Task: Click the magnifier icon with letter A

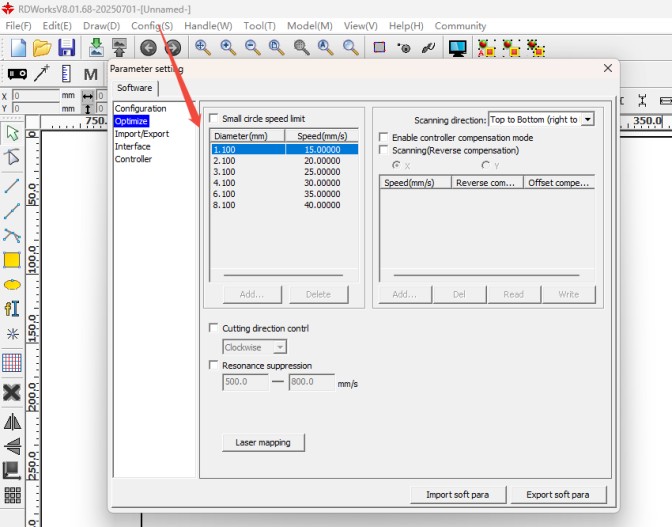Action: tap(326, 48)
